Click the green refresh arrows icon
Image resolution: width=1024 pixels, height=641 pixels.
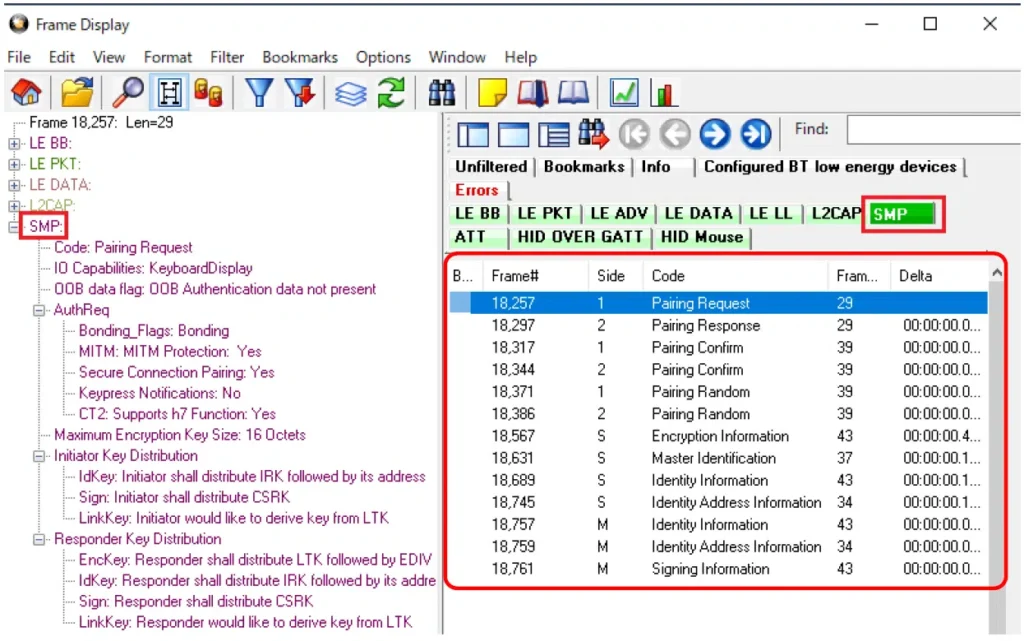(390, 93)
